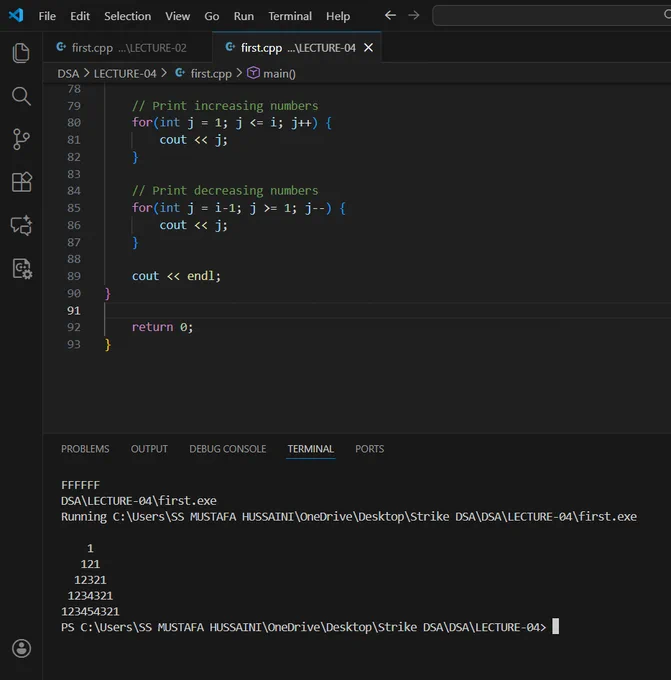Select the TERMINAL panel tab
This screenshot has height=680, width=671.
pyautogui.click(x=311, y=449)
